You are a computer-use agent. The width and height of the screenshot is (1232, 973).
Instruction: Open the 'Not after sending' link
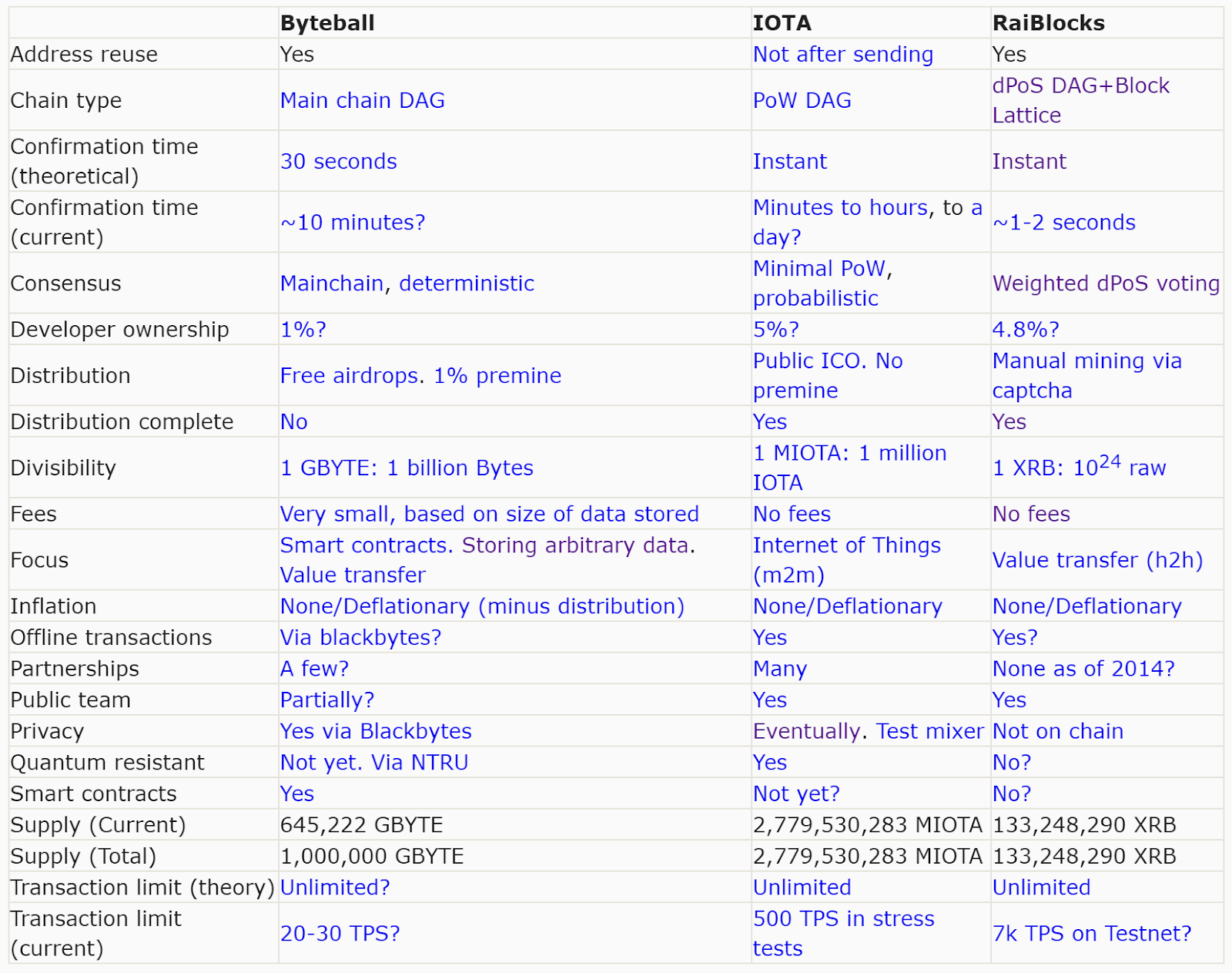coord(842,54)
